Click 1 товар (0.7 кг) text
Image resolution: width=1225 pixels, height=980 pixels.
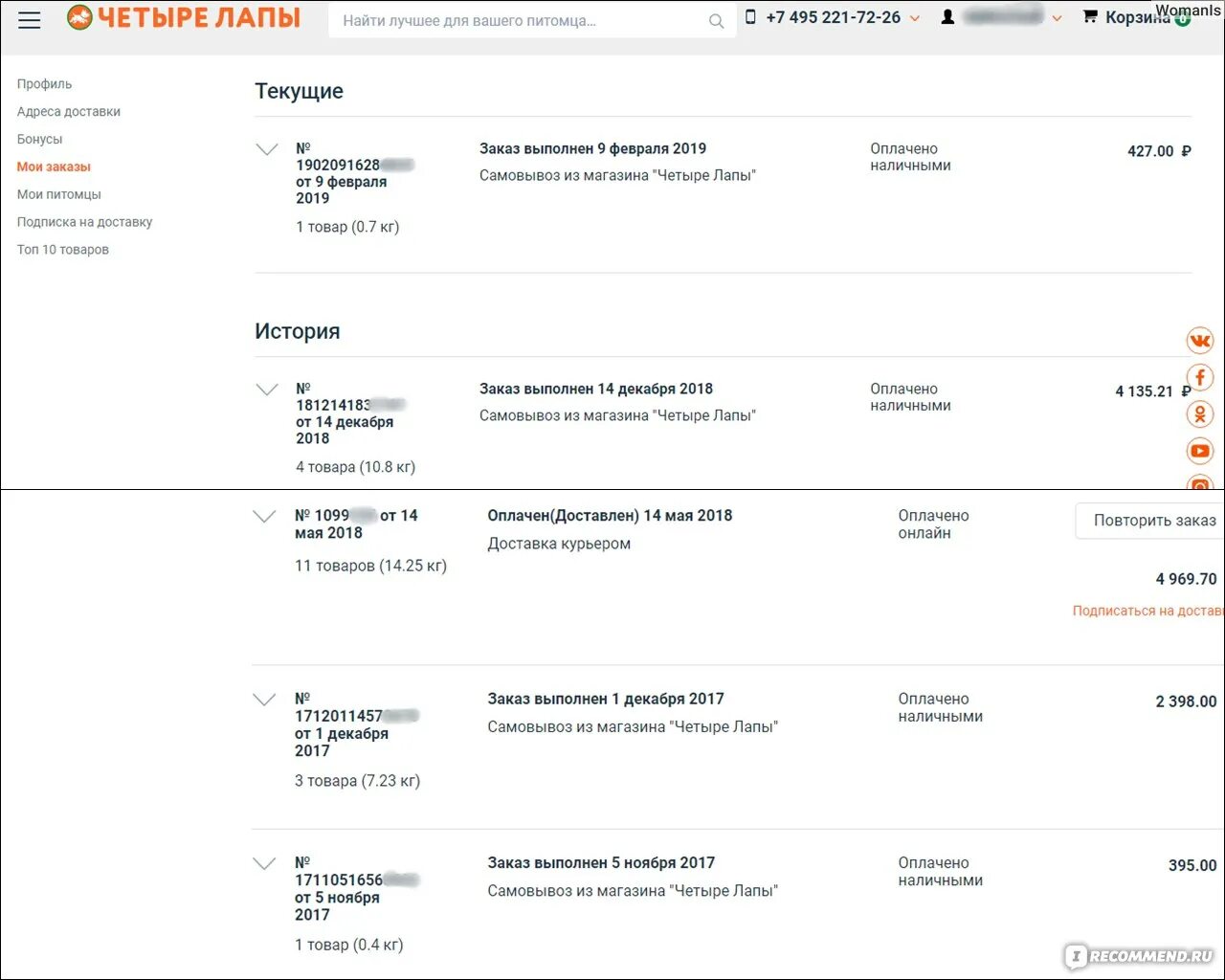tap(347, 227)
